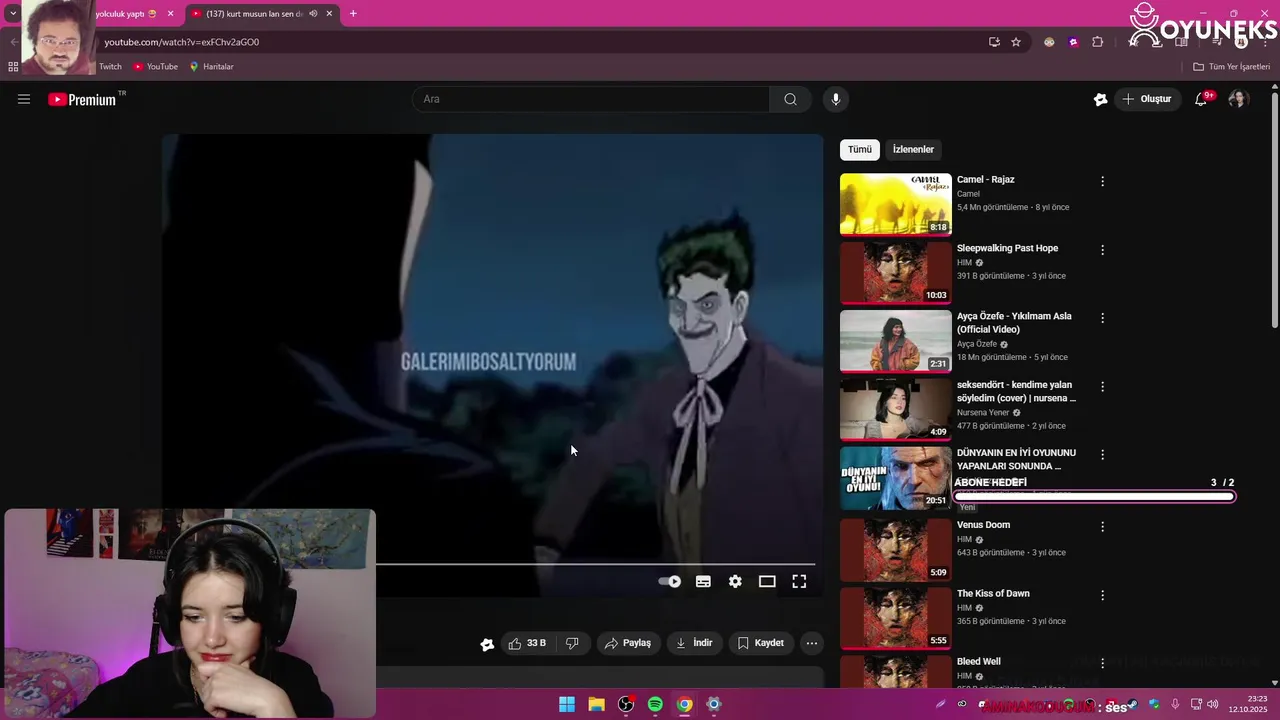Viewport: 1280px width, 720px height.
Task: Open options menu for The Kiss of Dawn
Action: [1102, 595]
